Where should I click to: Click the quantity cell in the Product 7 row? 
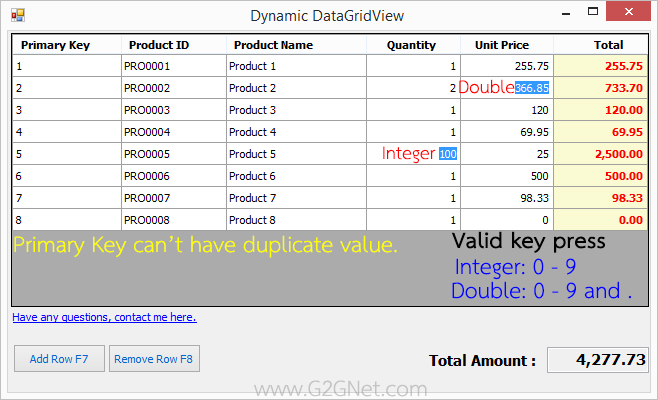click(413, 198)
